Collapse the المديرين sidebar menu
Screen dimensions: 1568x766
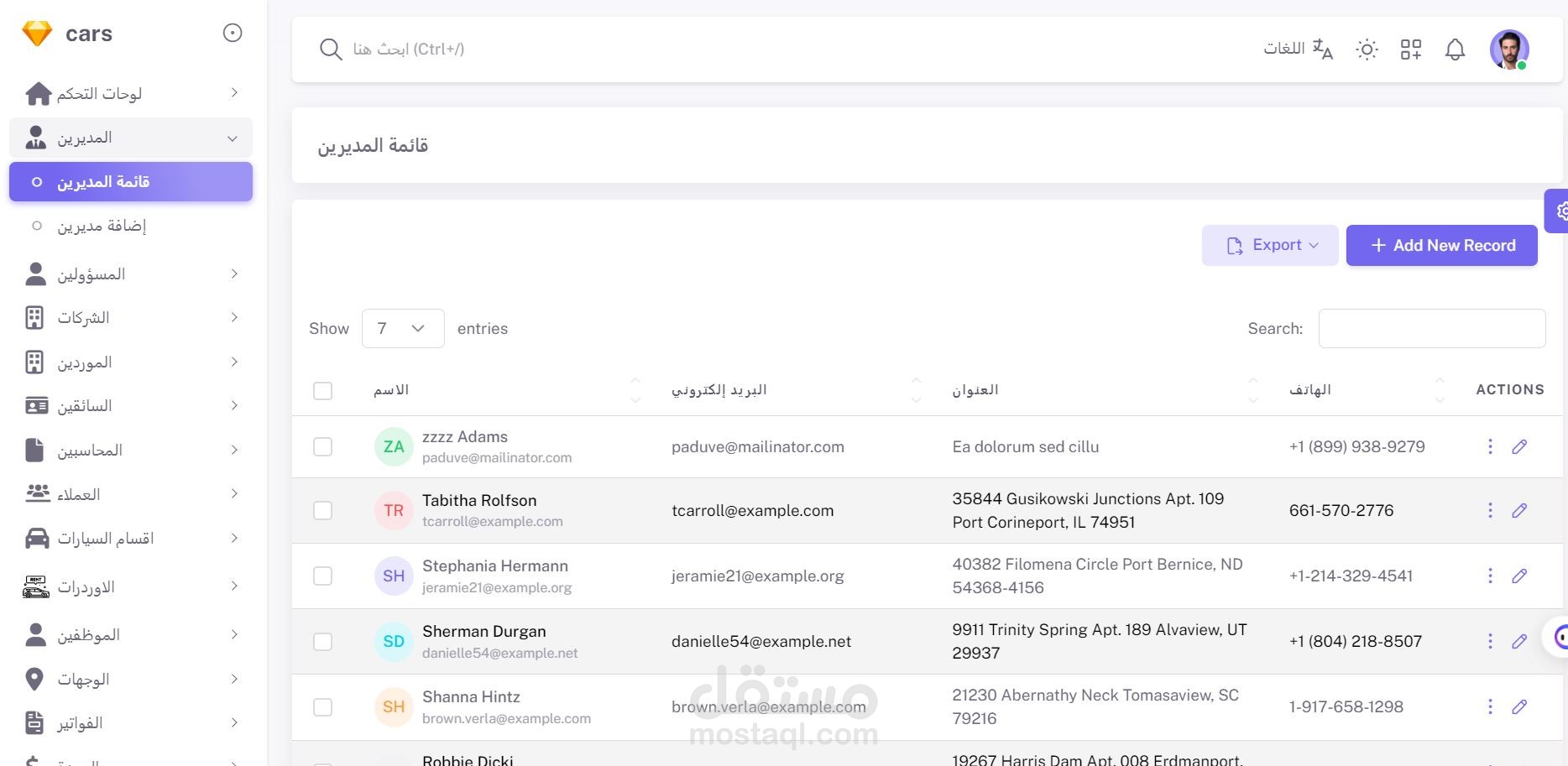pyautogui.click(x=131, y=138)
